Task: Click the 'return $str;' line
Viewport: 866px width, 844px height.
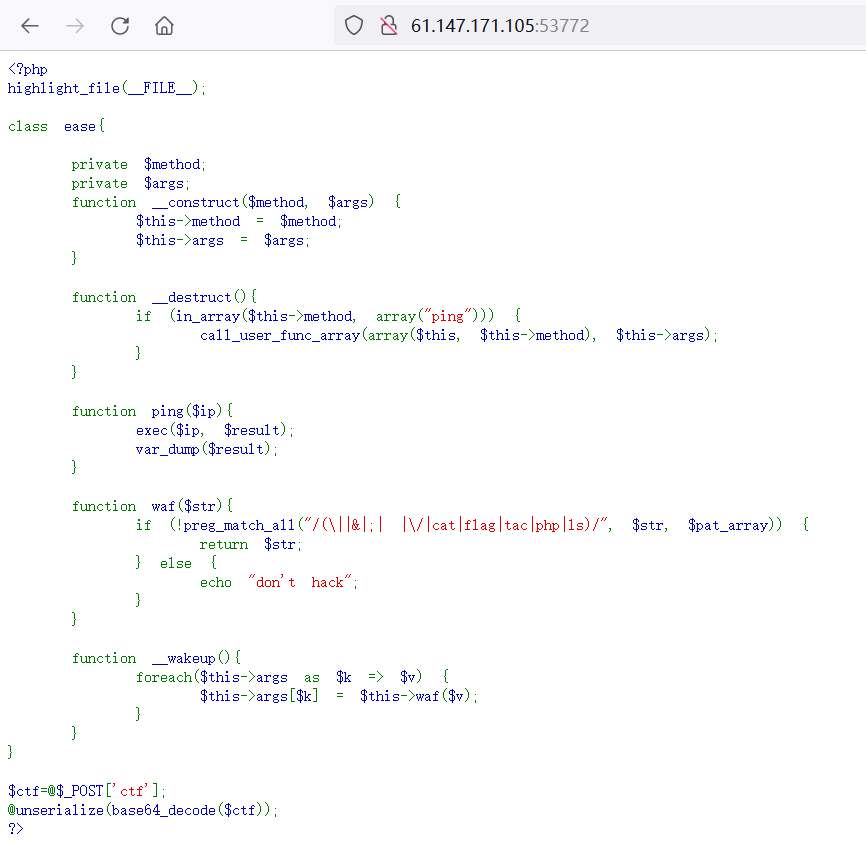Action: pos(251,545)
